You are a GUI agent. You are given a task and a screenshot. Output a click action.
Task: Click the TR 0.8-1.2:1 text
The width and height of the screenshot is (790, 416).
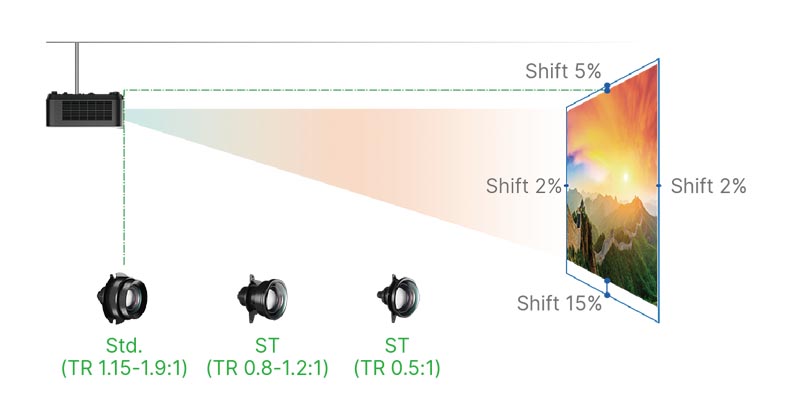(x=267, y=368)
